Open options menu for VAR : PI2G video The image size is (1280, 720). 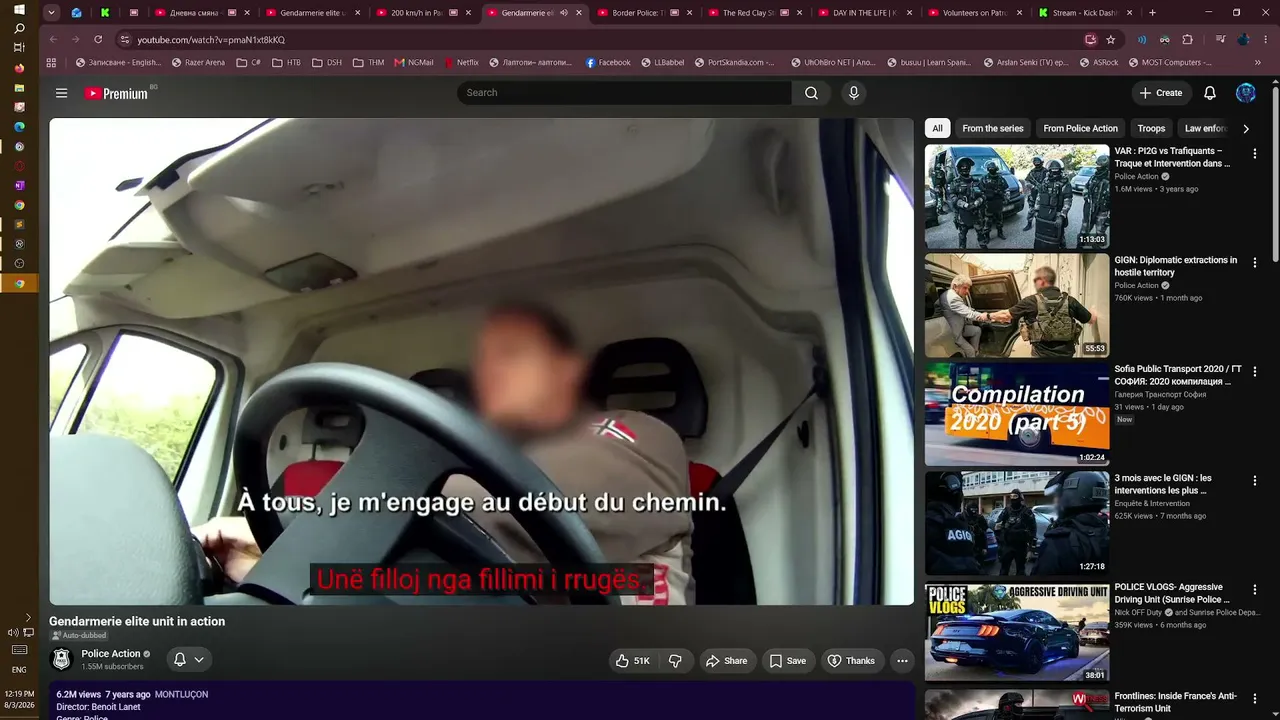(1254, 154)
